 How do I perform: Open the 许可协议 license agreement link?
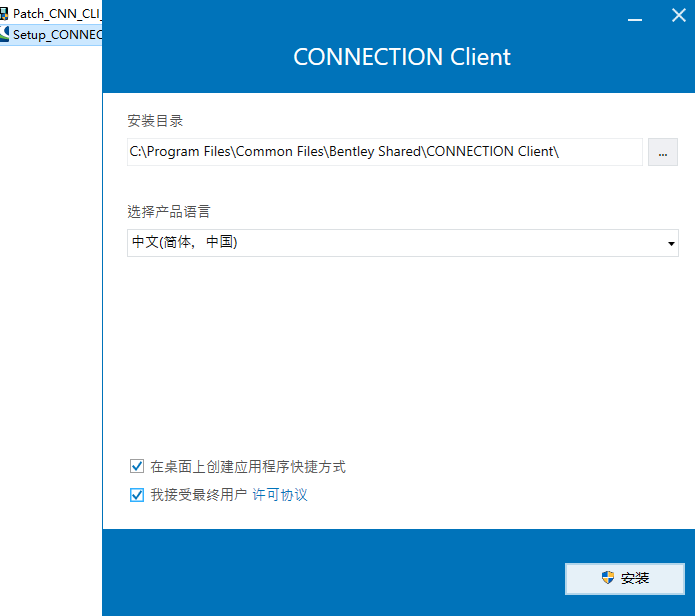(280, 495)
